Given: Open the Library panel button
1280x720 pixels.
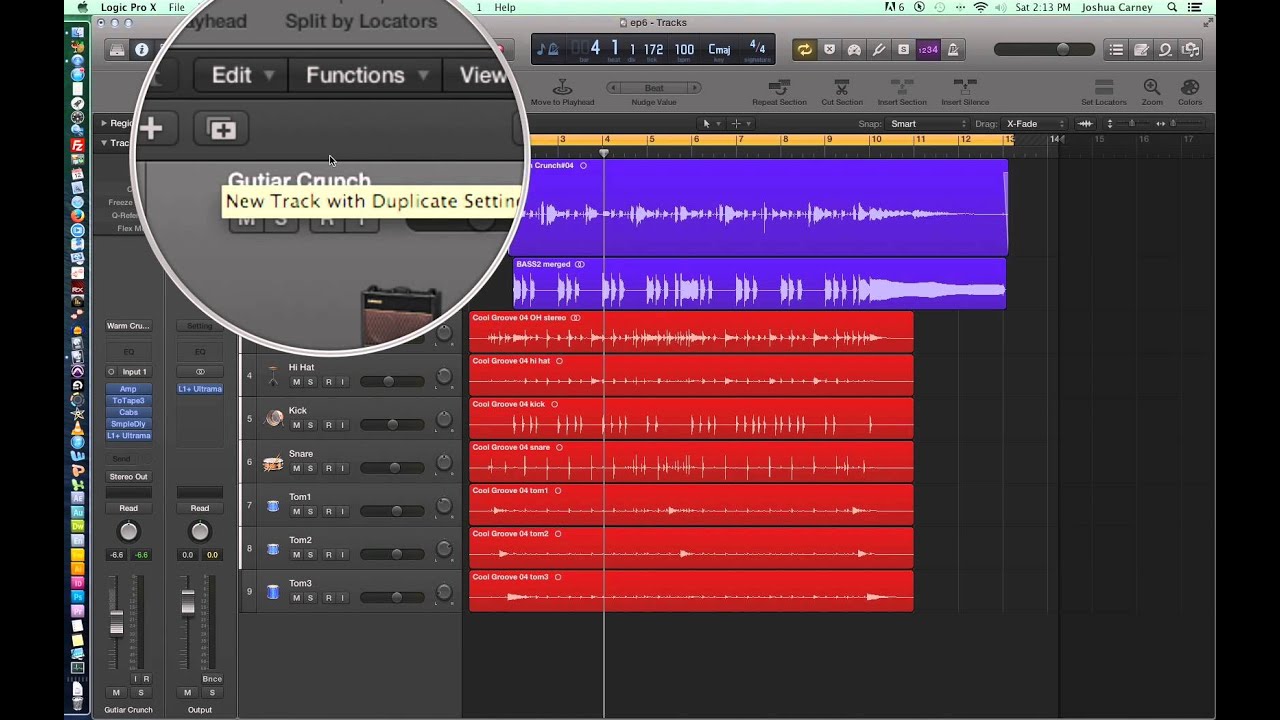Looking at the screenshot, I should click(x=118, y=49).
